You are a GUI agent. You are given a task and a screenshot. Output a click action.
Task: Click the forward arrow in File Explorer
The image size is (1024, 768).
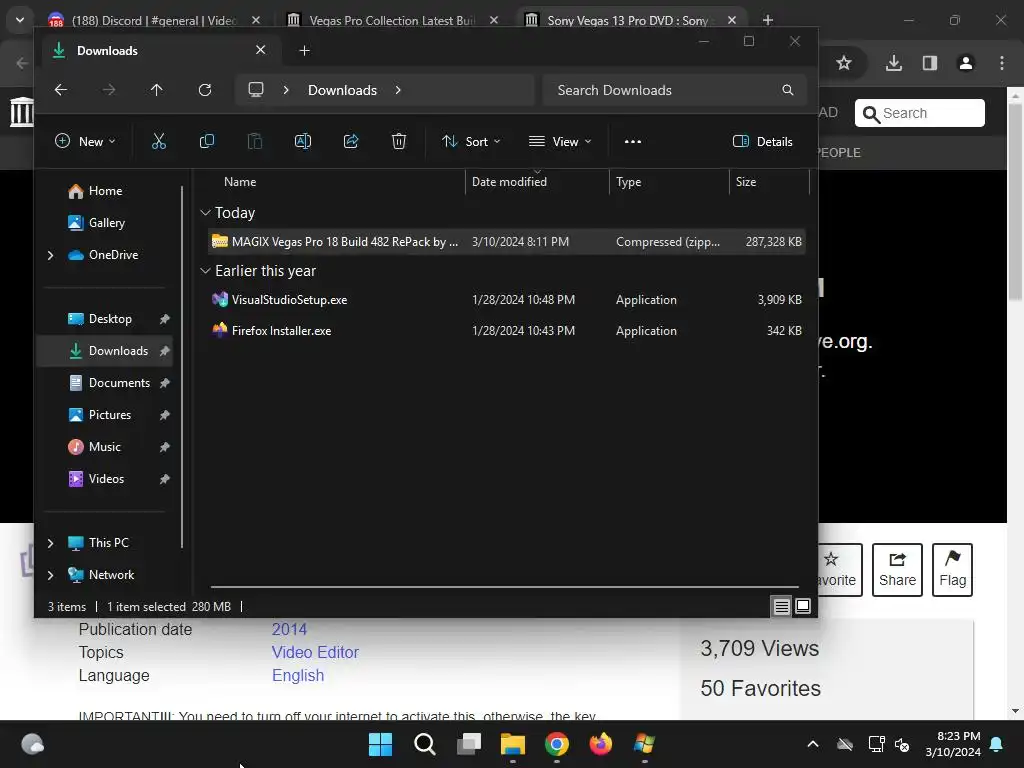108,90
